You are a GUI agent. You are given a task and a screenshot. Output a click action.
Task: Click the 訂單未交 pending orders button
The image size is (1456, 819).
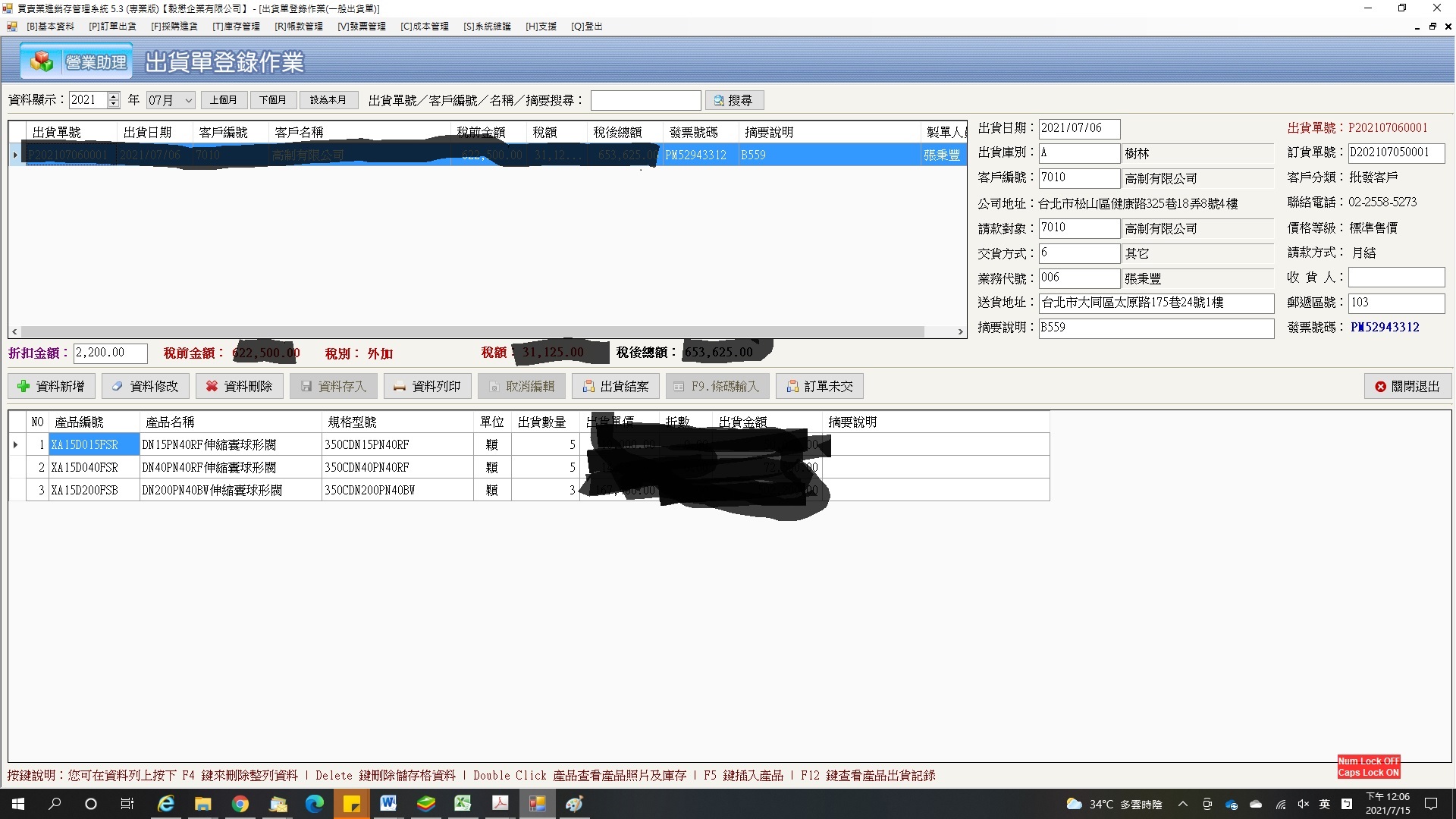820,387
